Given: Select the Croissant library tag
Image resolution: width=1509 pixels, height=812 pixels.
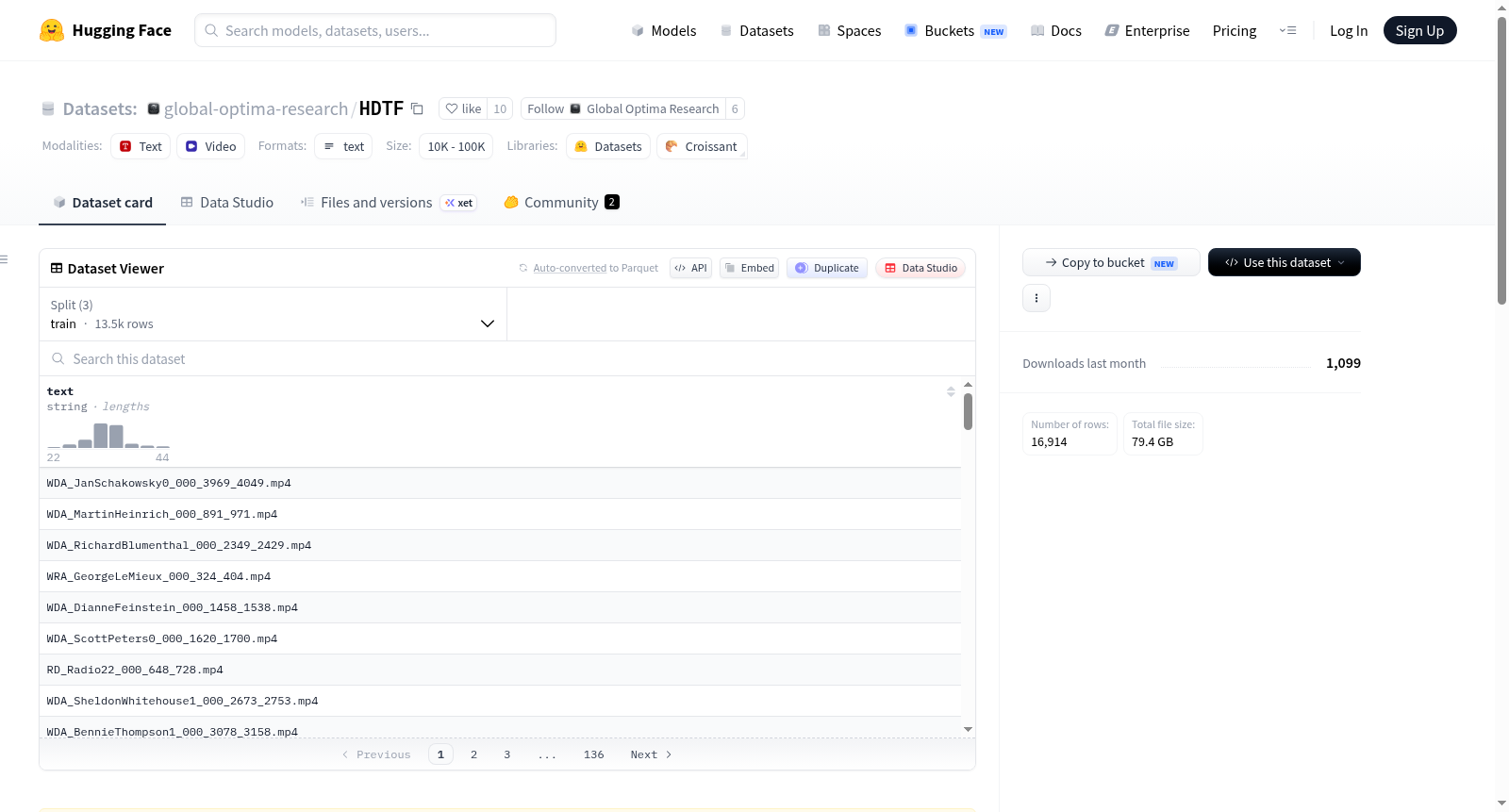Looking at the screenshot, I should click(702, 146).
